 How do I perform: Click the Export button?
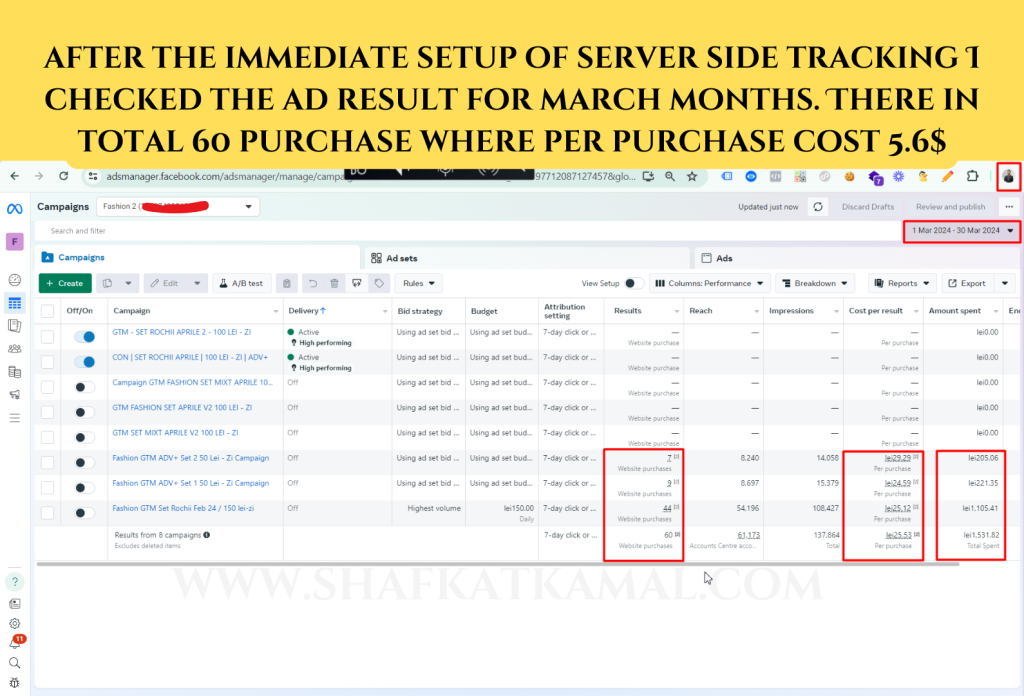(x=967, y=283)
